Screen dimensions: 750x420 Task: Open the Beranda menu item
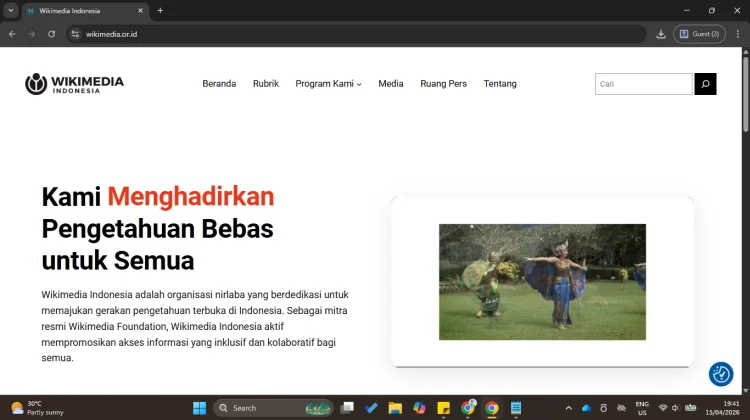coord(219,84)
